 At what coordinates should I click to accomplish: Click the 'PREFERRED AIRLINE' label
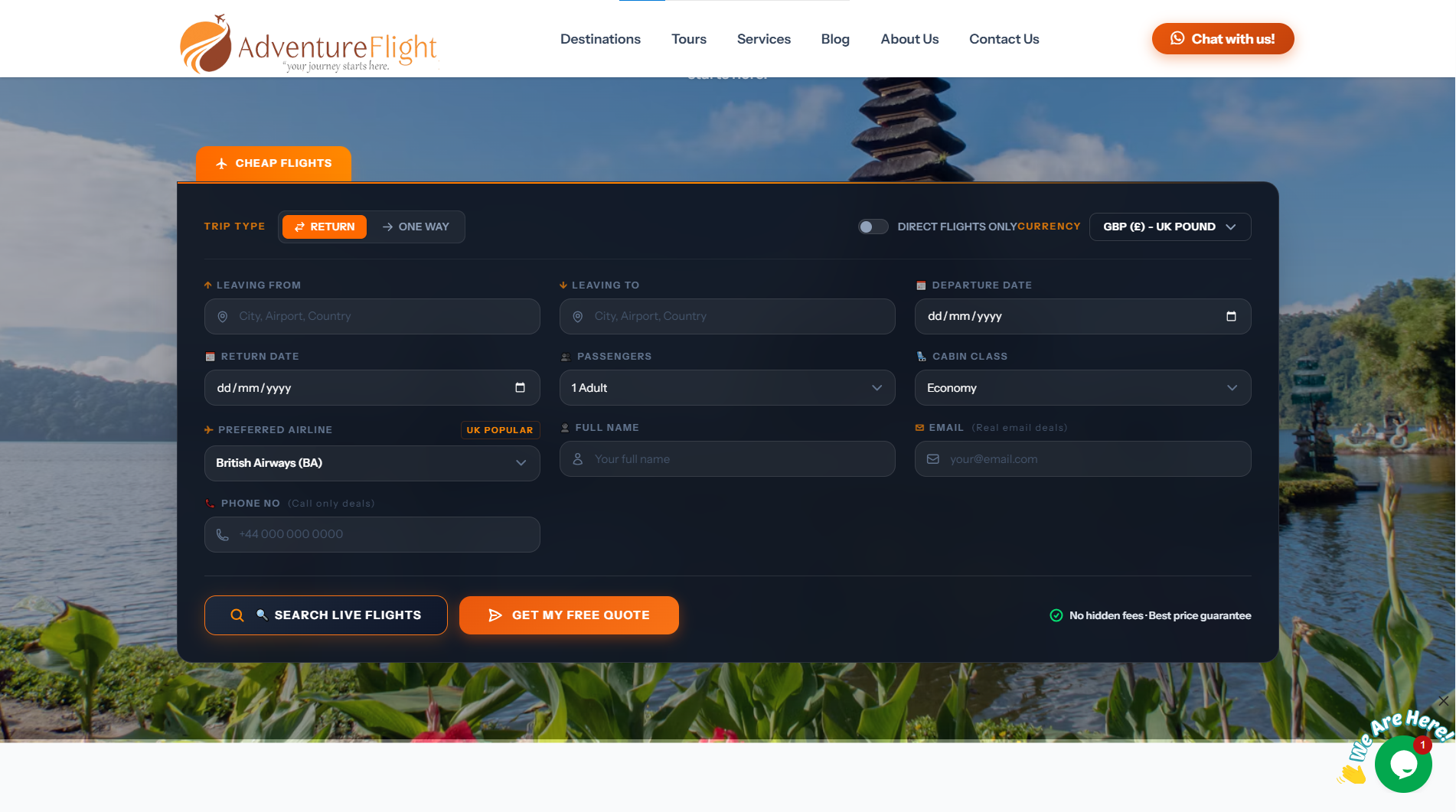(x=275, y=430)
